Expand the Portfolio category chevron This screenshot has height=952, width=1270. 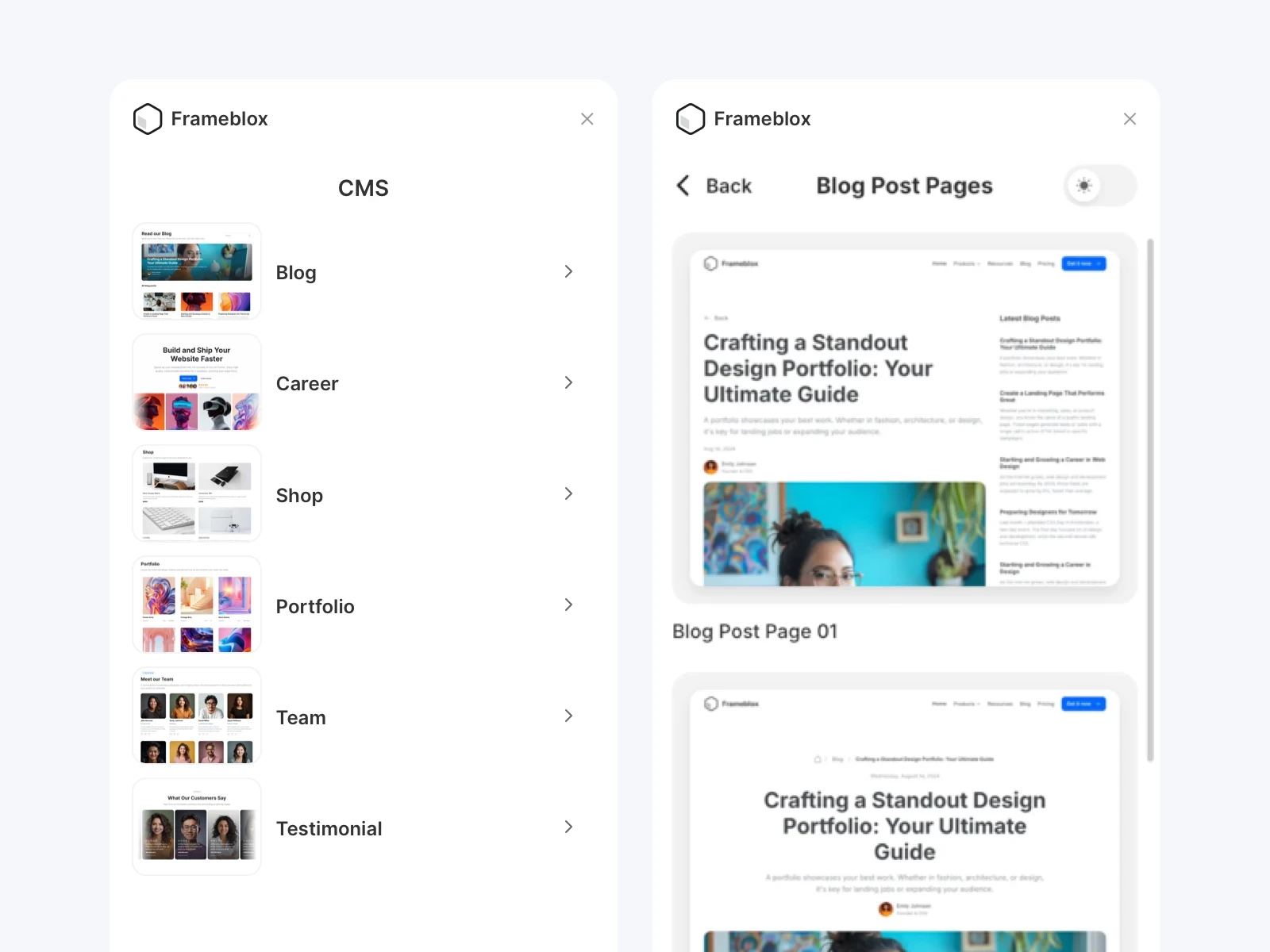[568, 605]
